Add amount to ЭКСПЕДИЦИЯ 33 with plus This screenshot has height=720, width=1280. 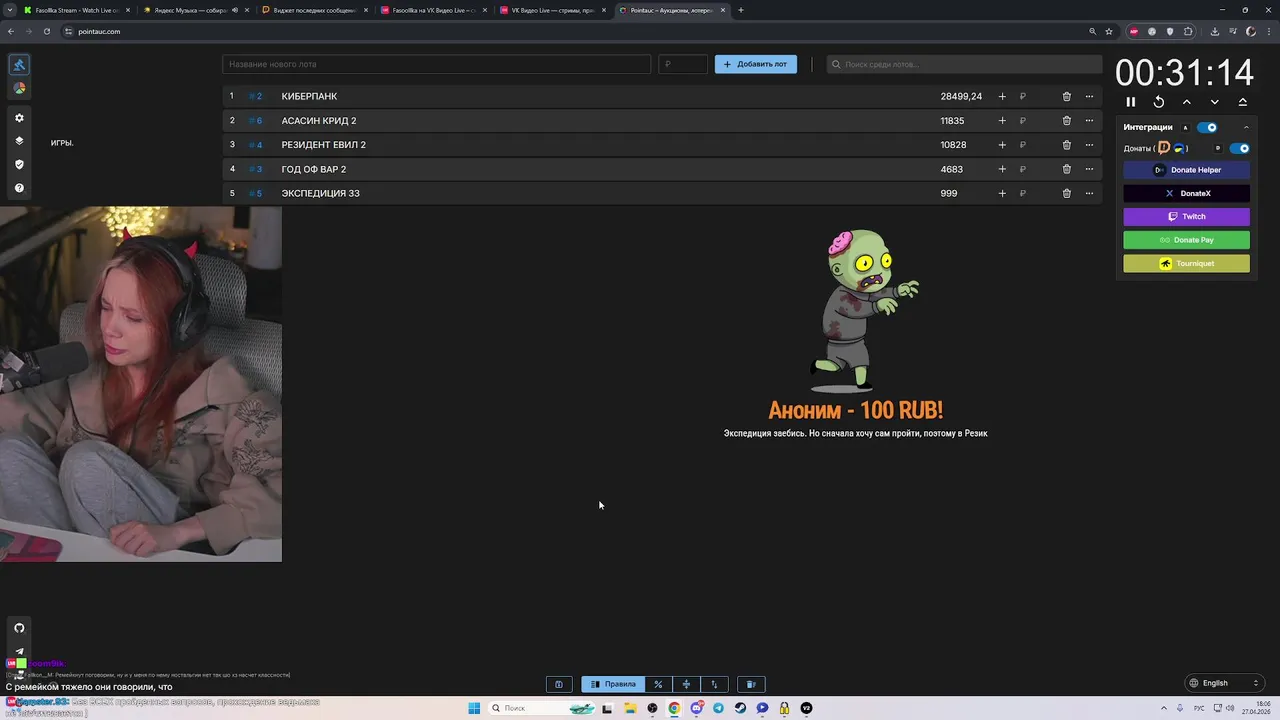click(1002, 193)
